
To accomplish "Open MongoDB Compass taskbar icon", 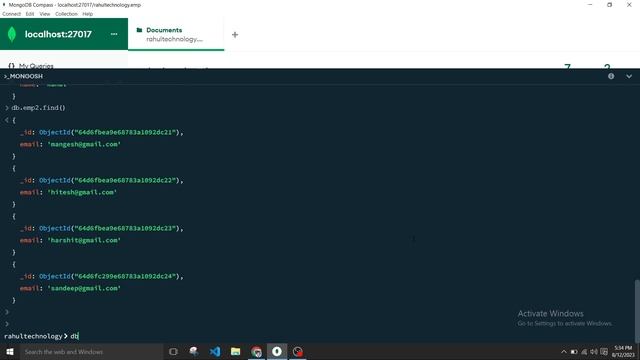I will coord(277,351).
